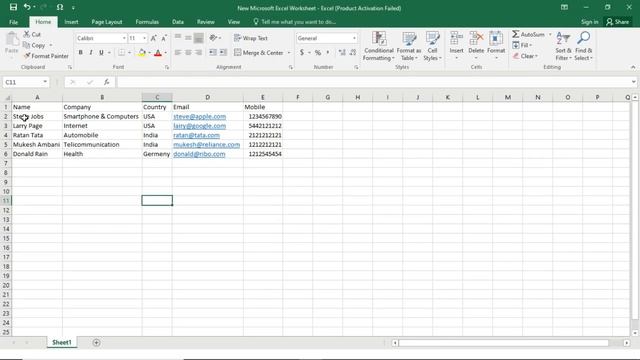This screenshot has width=640, height=360.
Task: Expand the Name Box dropdown arrow
Action: click(45, 82)
